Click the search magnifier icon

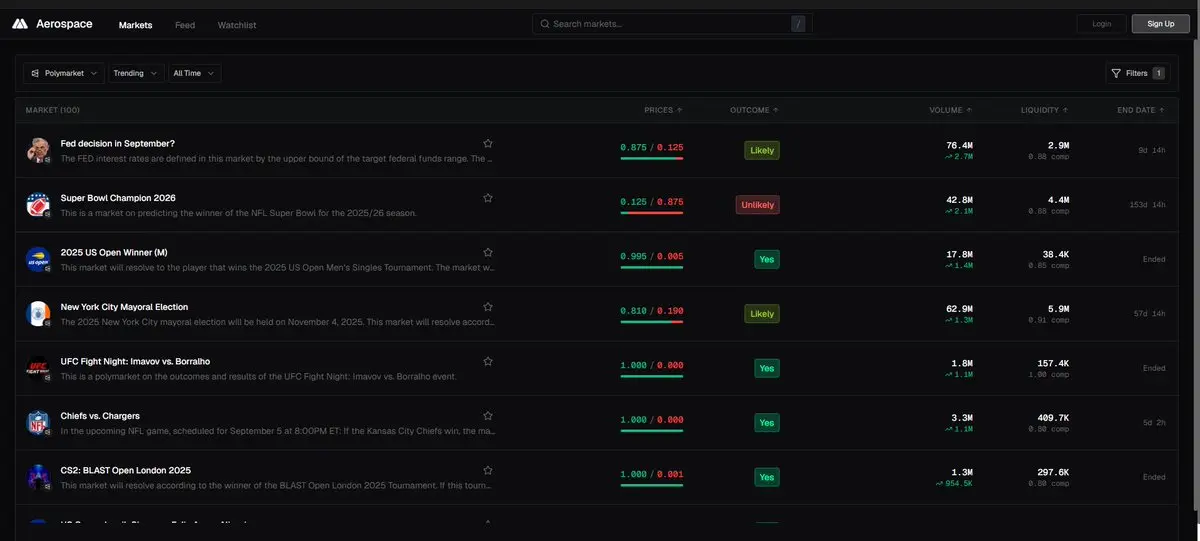[x=545, y=24]
